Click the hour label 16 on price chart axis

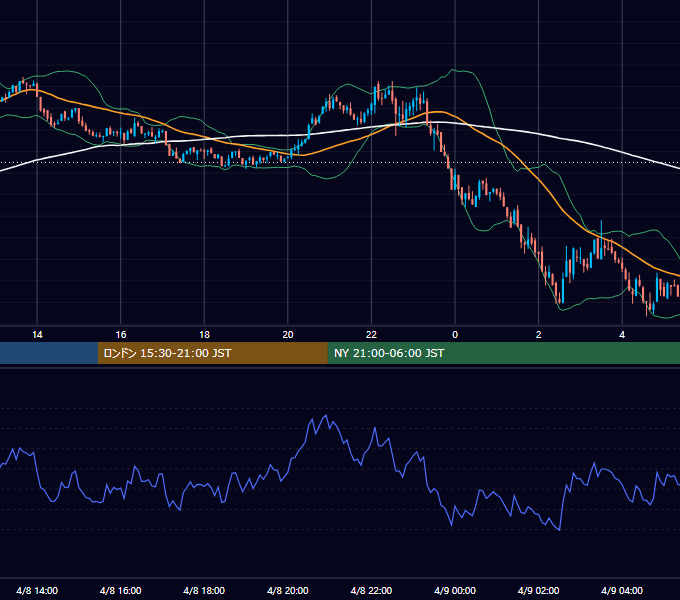coord(121,335)
